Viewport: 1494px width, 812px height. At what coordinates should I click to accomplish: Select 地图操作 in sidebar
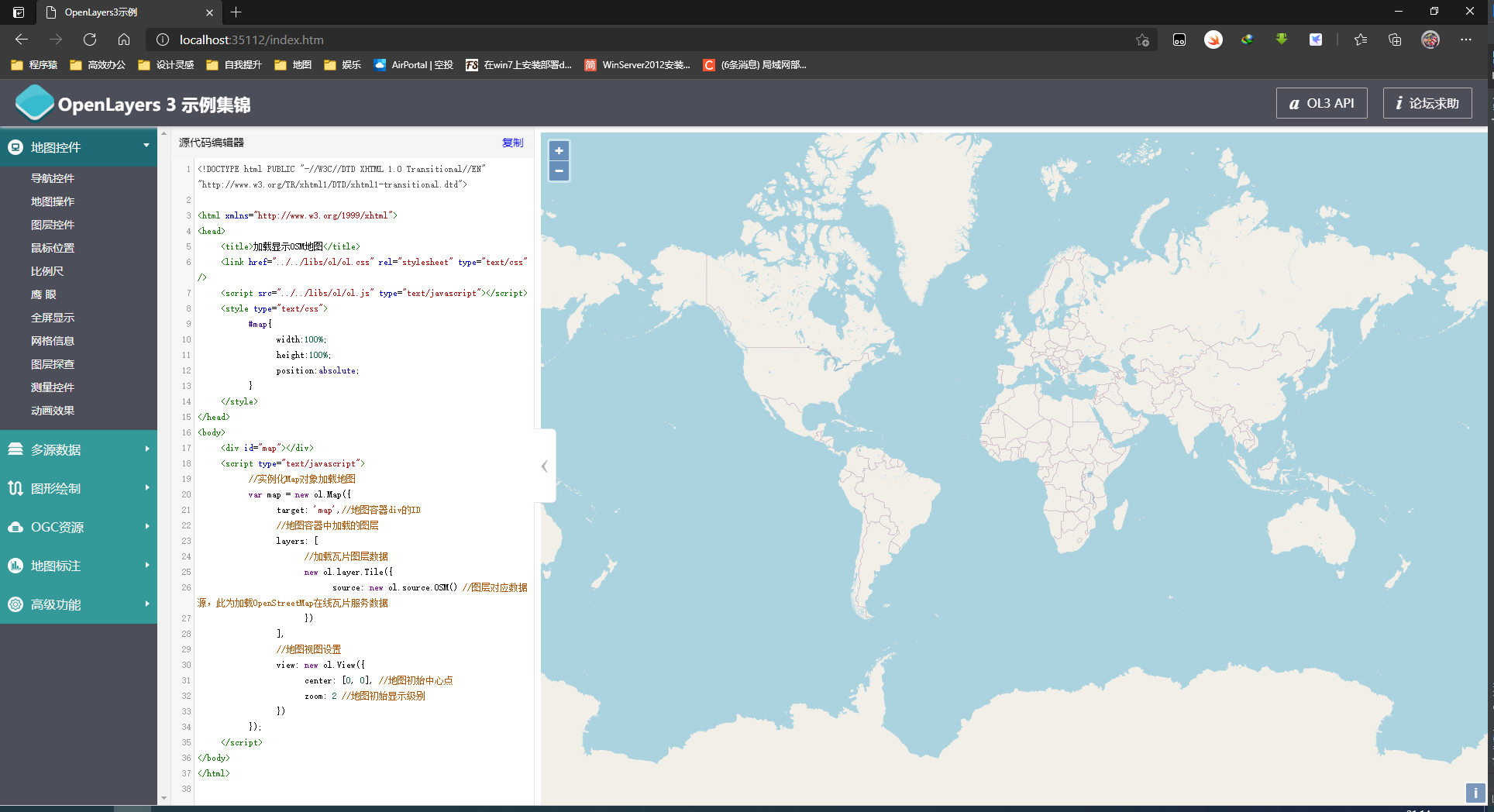point(53,201)
